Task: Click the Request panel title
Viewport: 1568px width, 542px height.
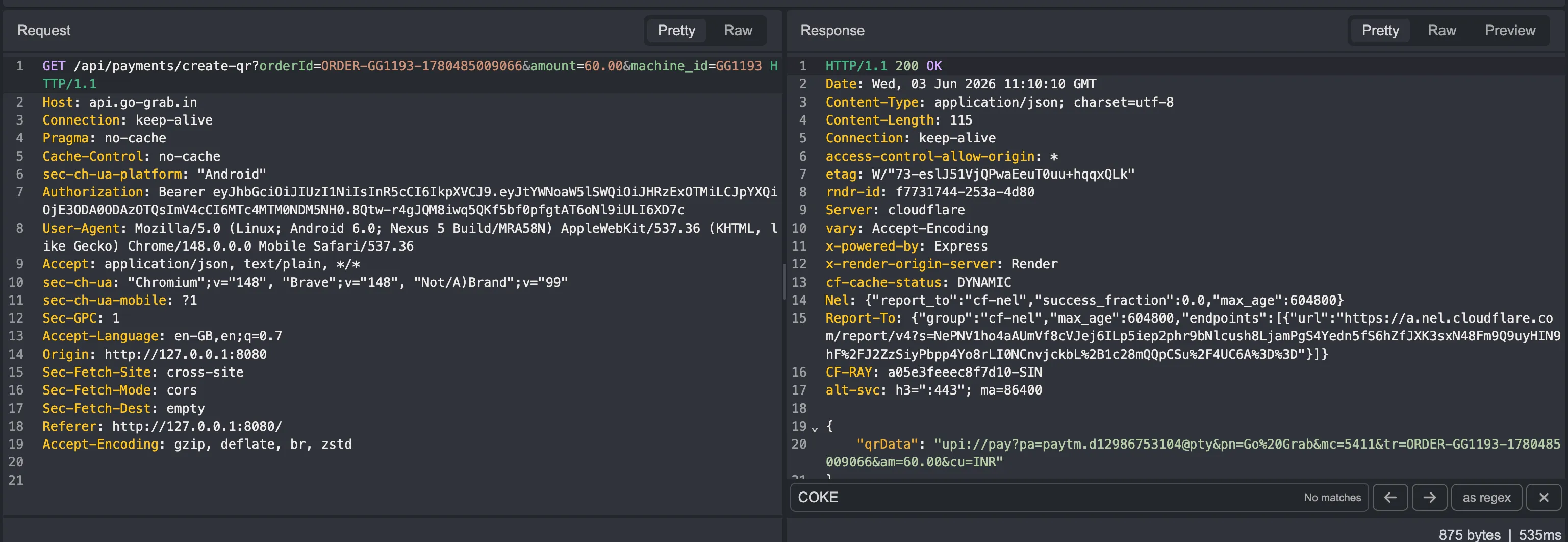Action: click(x=44, y=31)
